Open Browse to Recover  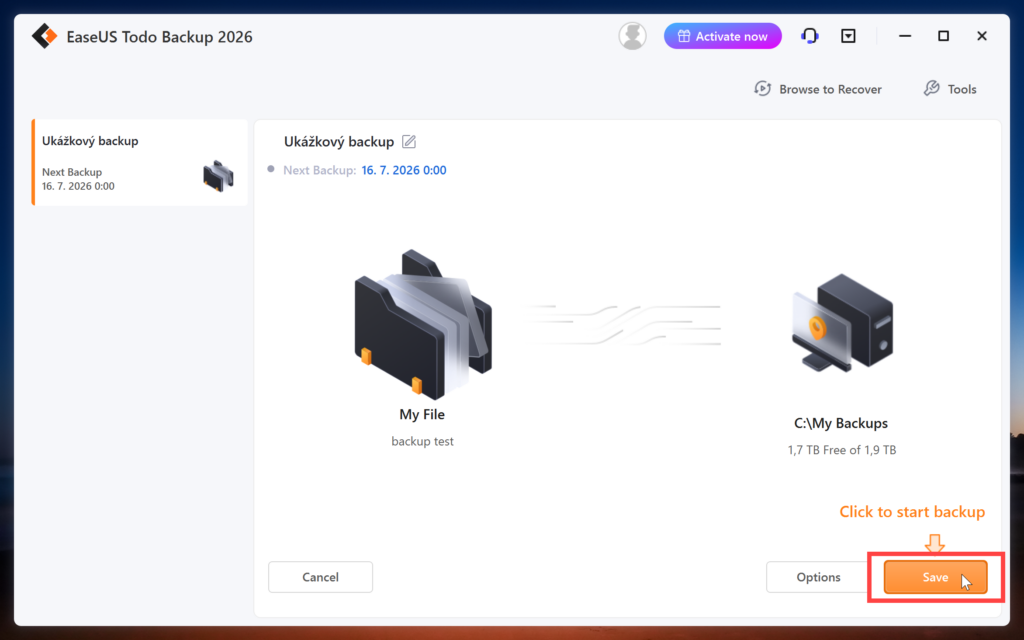(818, 89)
